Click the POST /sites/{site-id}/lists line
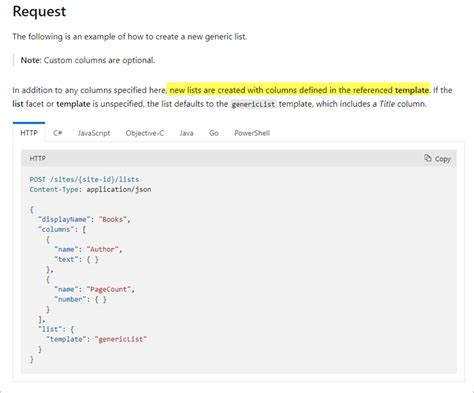The image size is (474, 393). pyautogui.click(x=84, y=179)
